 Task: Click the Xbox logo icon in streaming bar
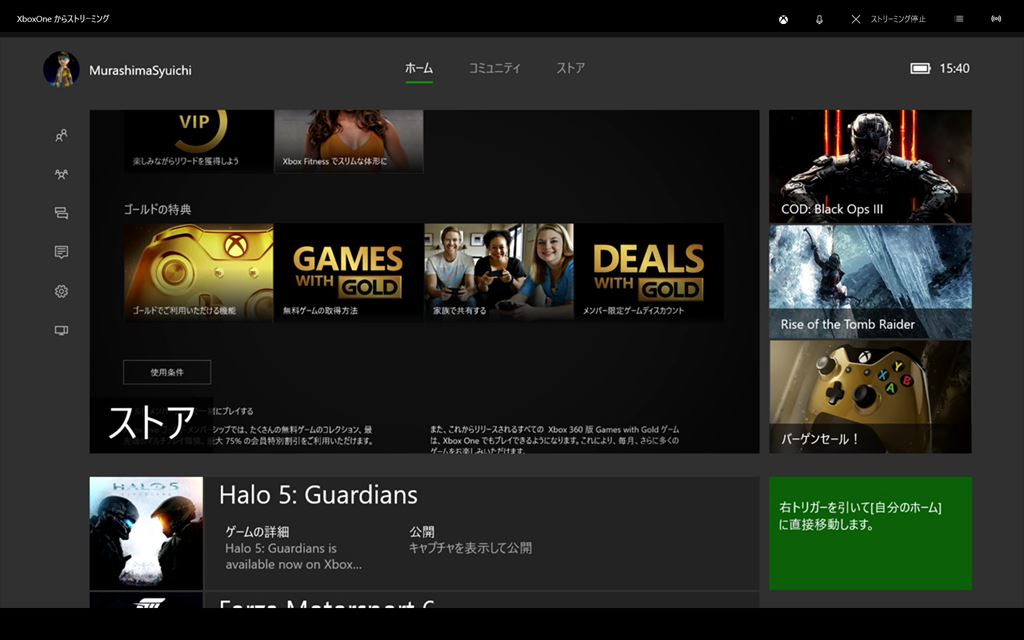click(783, 20)
